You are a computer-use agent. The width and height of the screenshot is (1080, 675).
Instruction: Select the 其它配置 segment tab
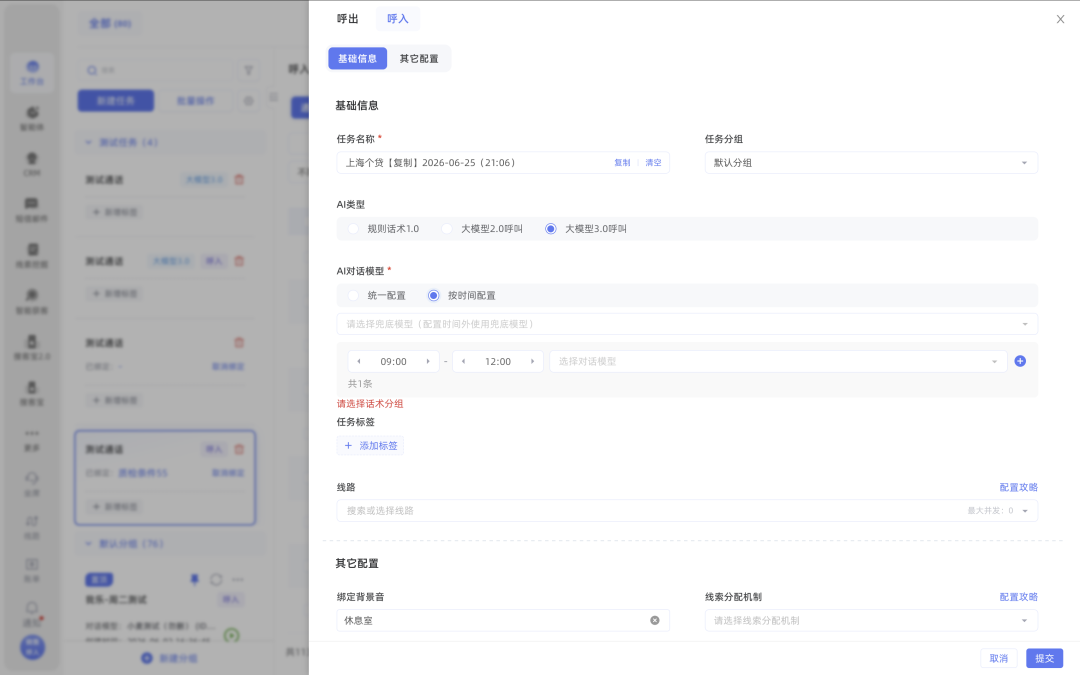(419, 59)
